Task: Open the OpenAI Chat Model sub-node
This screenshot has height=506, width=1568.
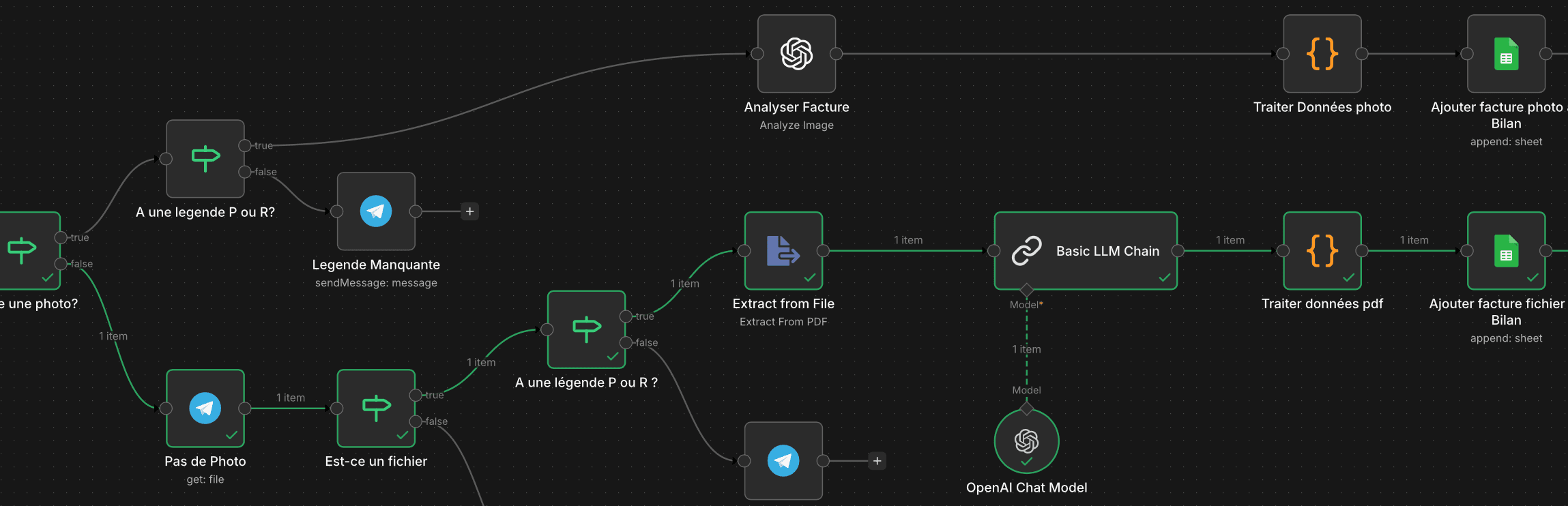Action: 1026,441
